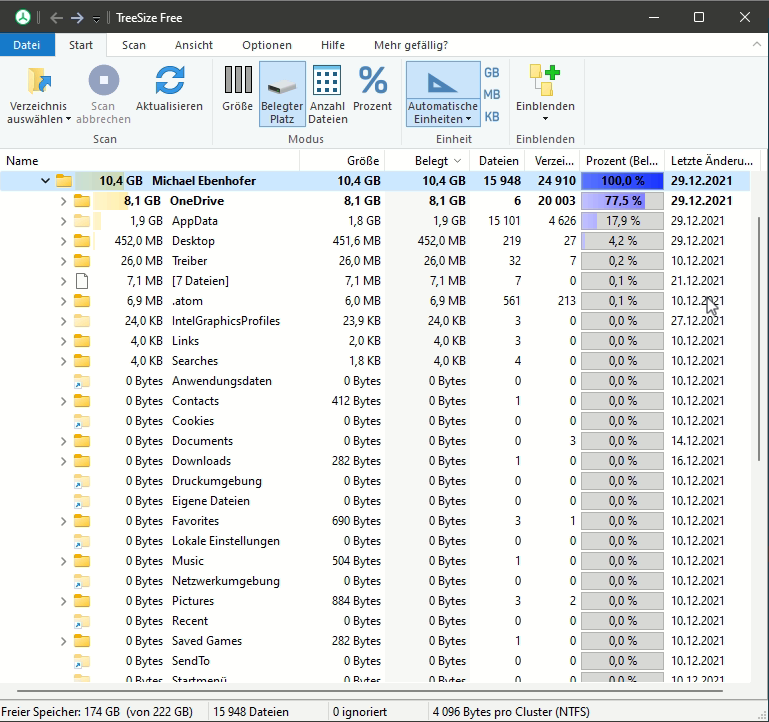The width and height of the screenshot is (769, 722).
Task: Collapse the Michael Ebenhofer root folder
Action: tap(45, 181)
